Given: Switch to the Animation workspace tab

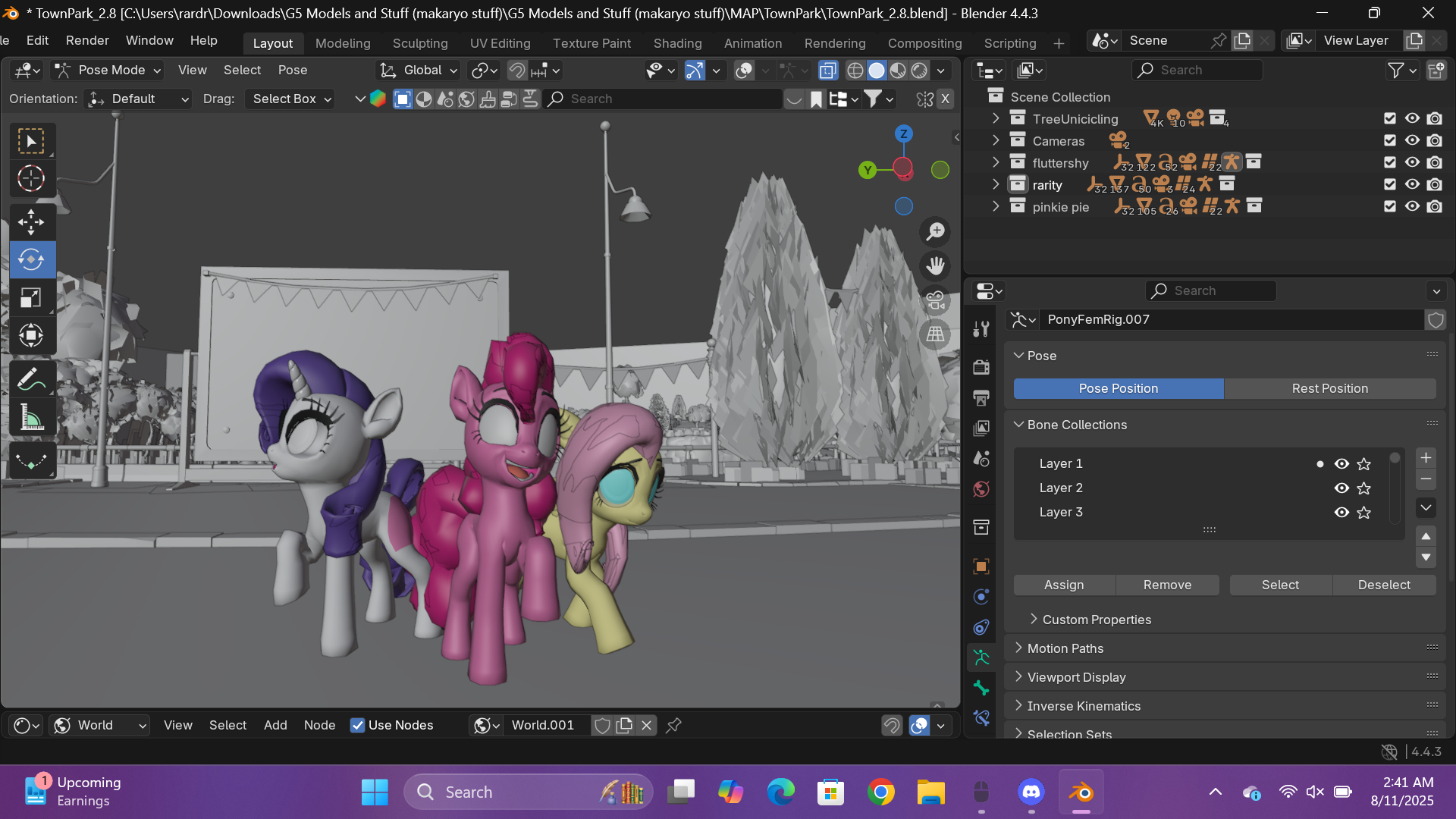Looking at the screenshot, I should [753, 44].
